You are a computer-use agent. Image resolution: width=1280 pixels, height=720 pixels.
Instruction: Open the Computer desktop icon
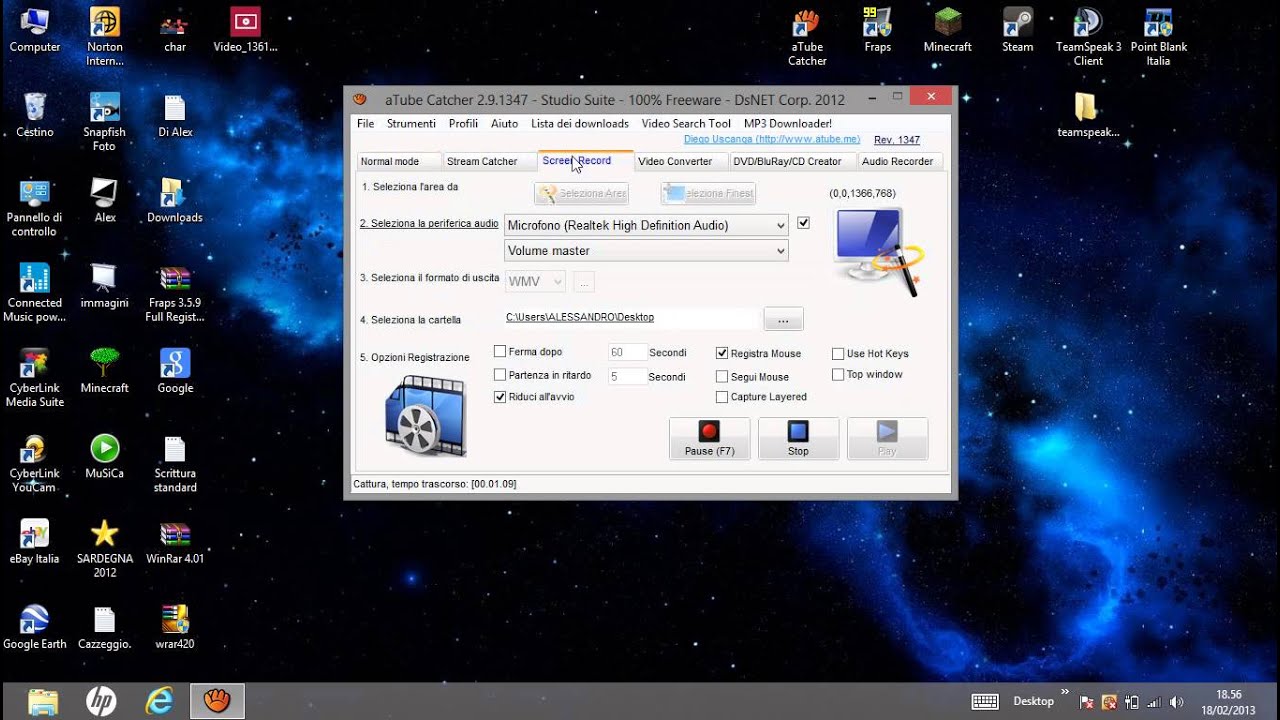click(35, 30)
